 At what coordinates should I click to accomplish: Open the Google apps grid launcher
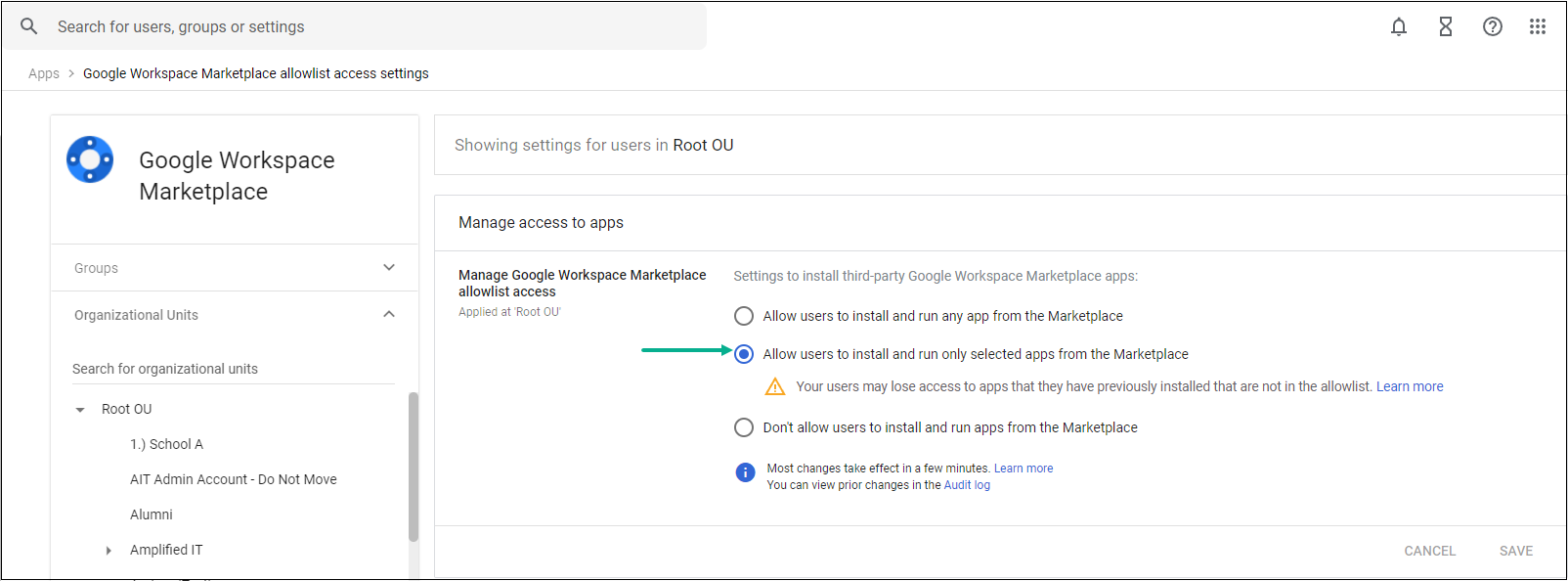tap(1538, 26)
